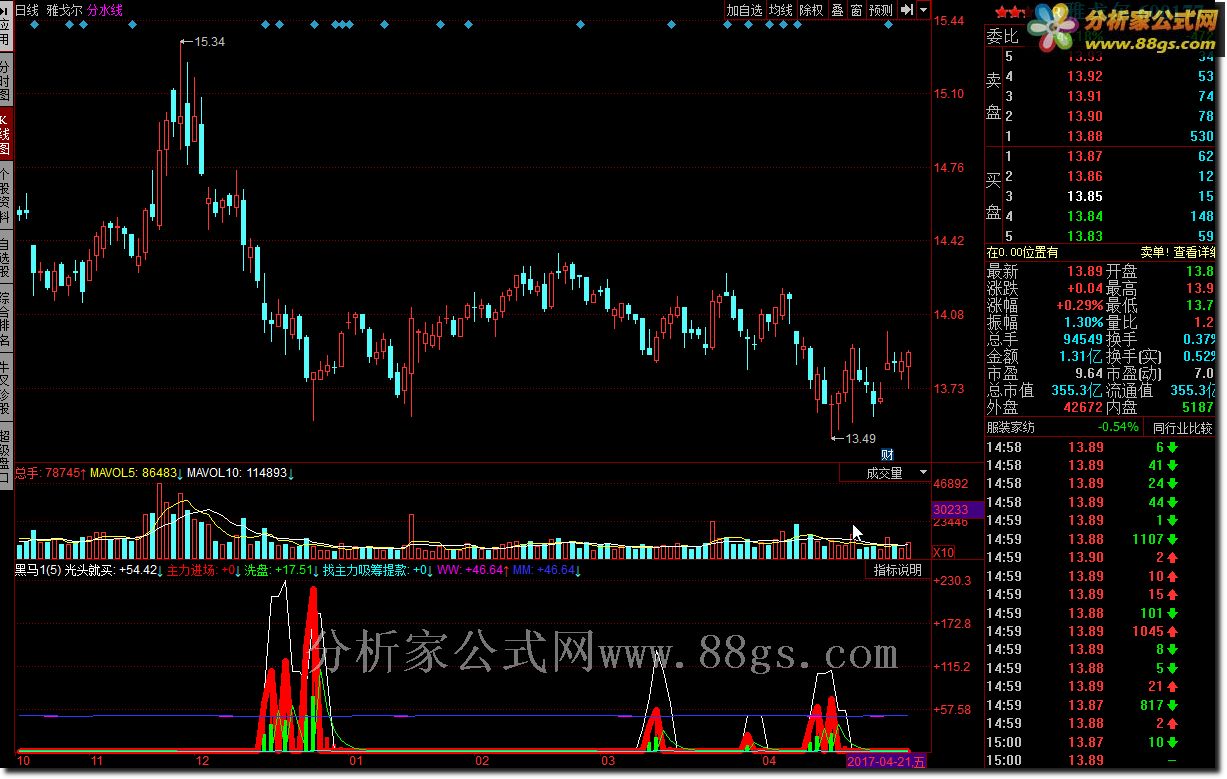Image resolution: width=1227 pixels, height=779 pixels.
Task: Select the sell level 1 price 13.88
Action: 1084,136
